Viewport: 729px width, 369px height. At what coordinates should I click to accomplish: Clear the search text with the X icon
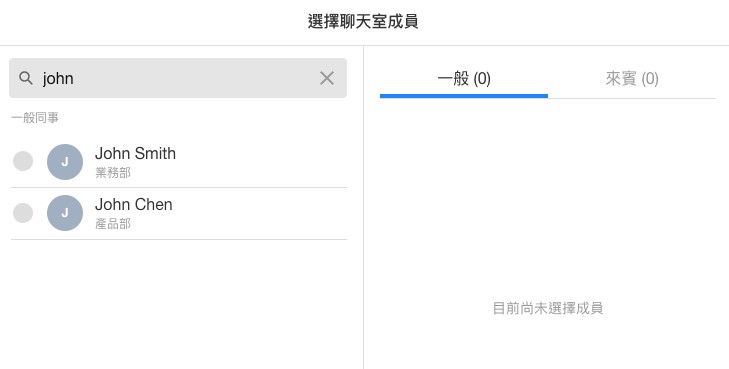click(327, 78)
